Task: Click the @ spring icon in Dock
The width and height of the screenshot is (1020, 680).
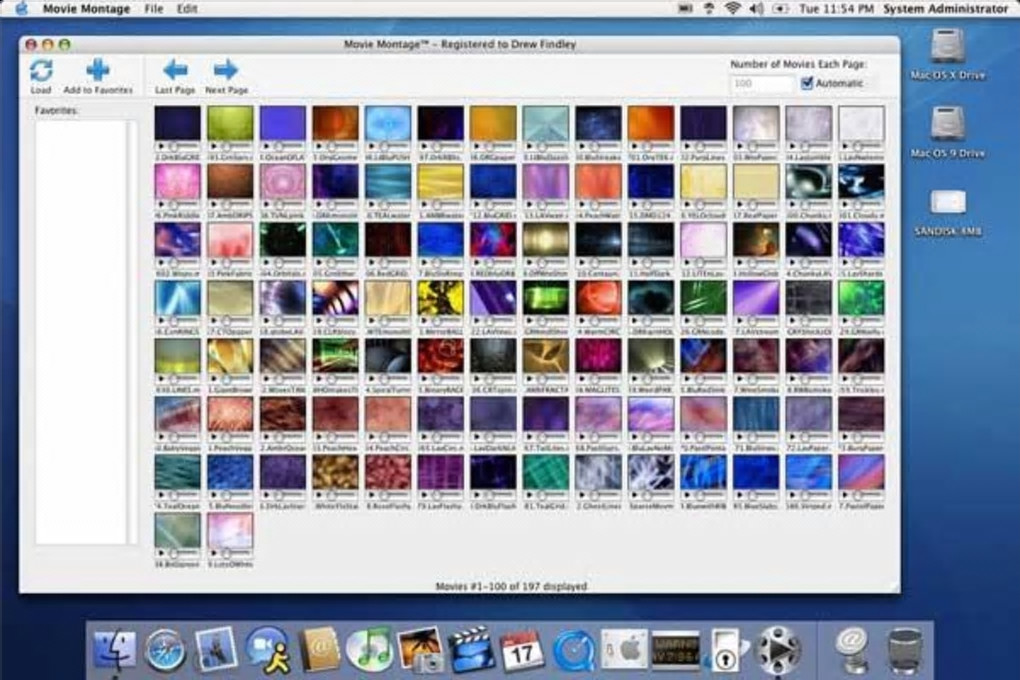Action: tap(852, 650)
